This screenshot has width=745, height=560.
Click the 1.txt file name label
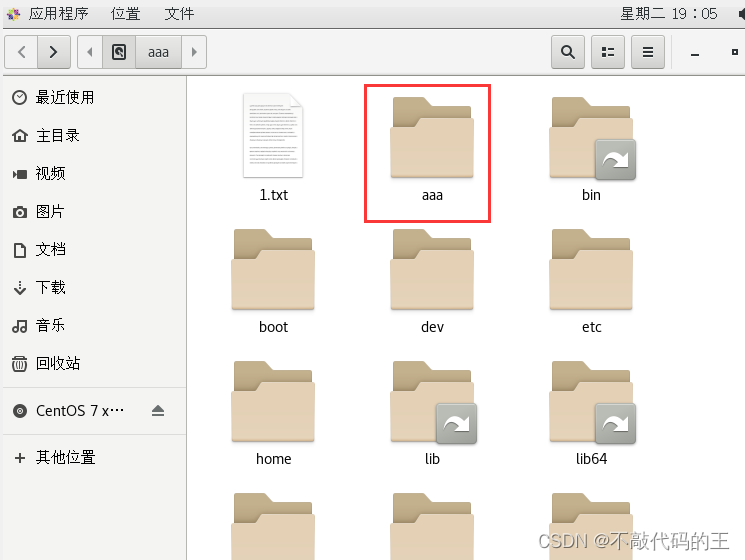tap(273, 195)
